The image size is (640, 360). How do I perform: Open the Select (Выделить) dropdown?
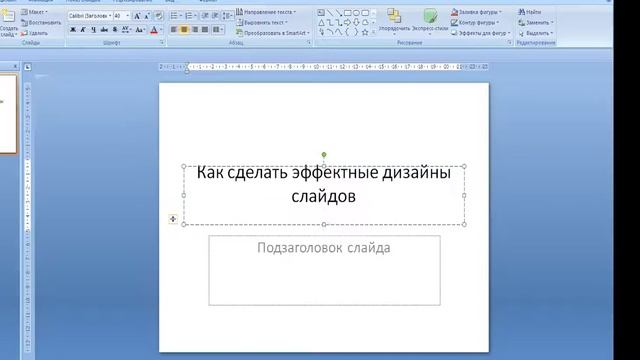click(537, 33)
